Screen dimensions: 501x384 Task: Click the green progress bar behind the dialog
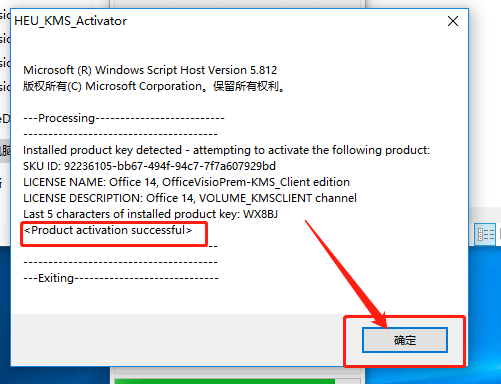click(x=225, y=381)
